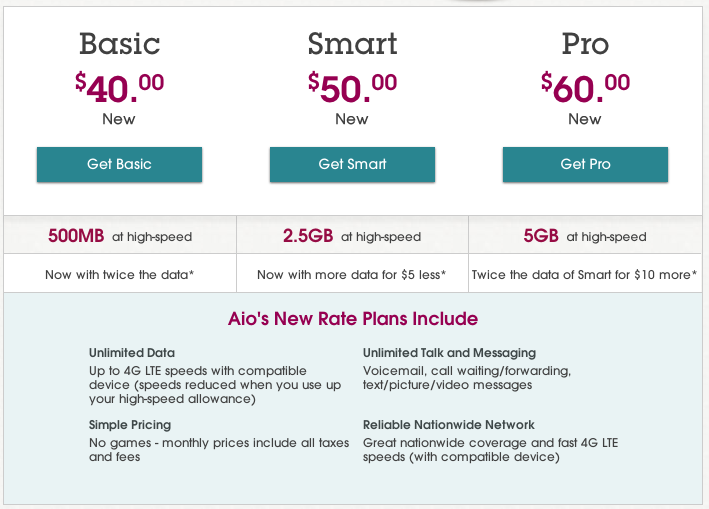Select the 2.5GB at high-speed cell
Screen dimensions: 709x509
click(352, 237)
